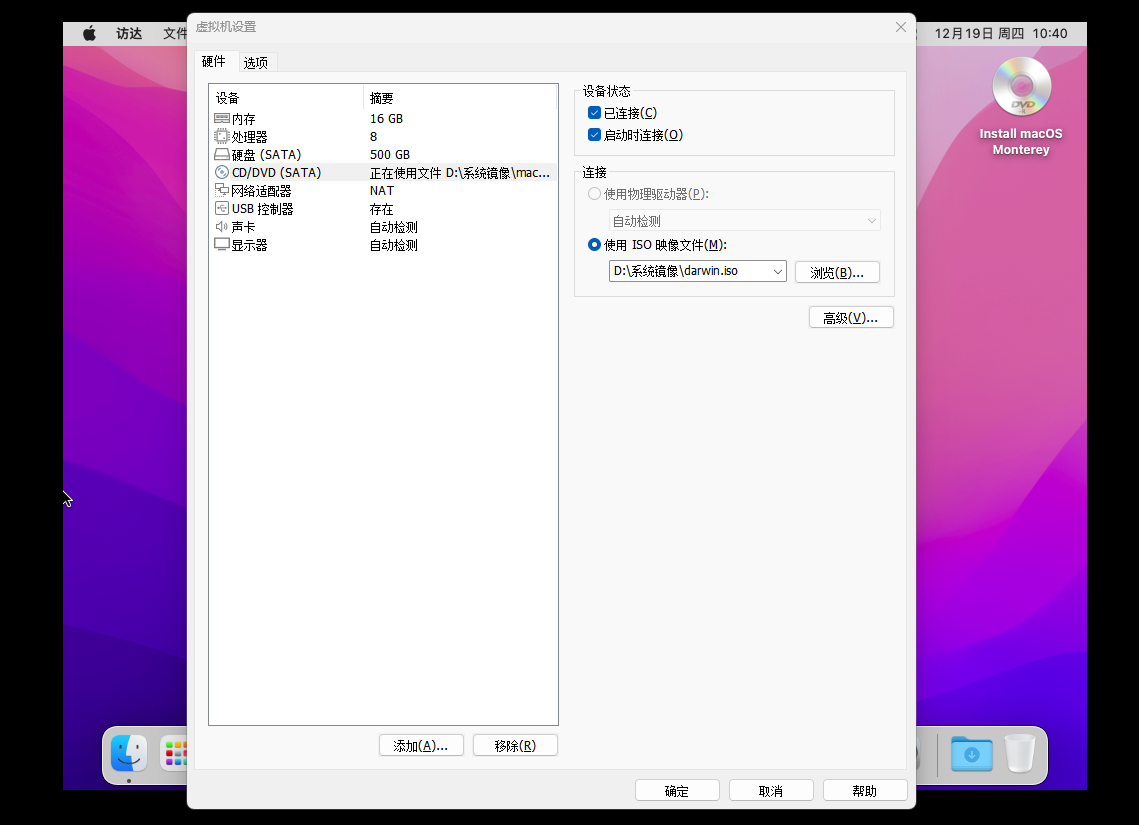Select the 处理器 processor icon

[222, 137]
